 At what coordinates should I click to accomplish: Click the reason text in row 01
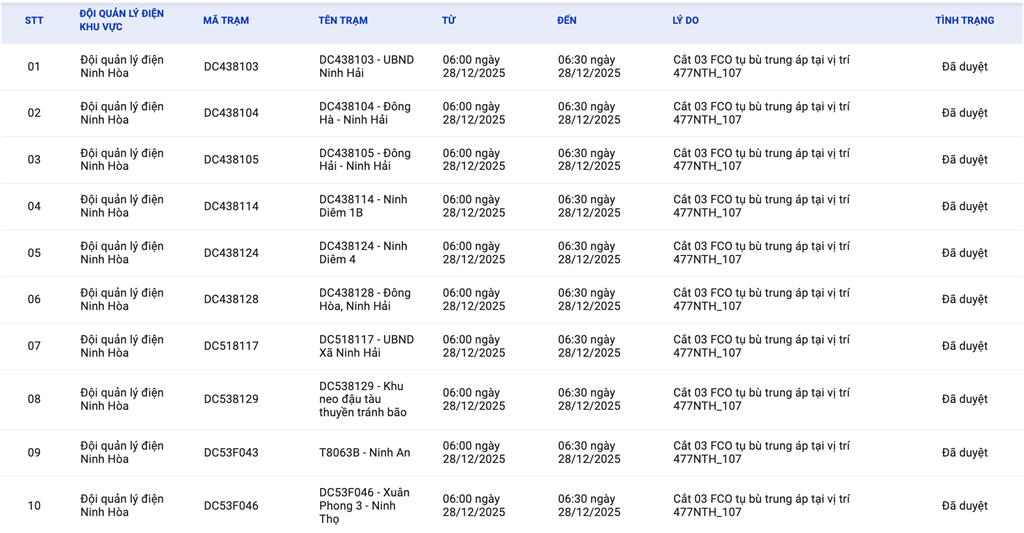(761, 67)
